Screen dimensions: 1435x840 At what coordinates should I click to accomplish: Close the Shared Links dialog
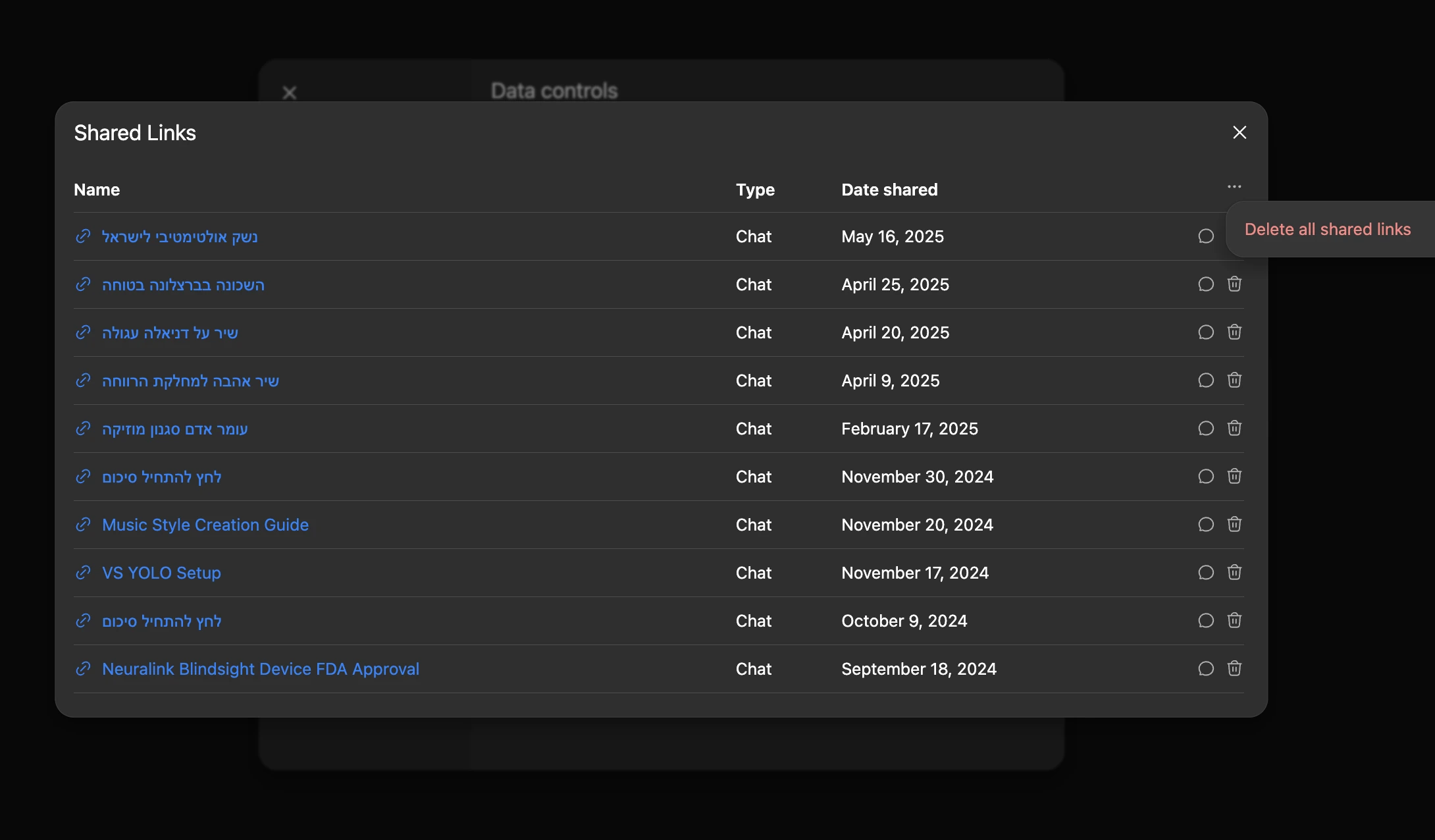coord(1239,132)
